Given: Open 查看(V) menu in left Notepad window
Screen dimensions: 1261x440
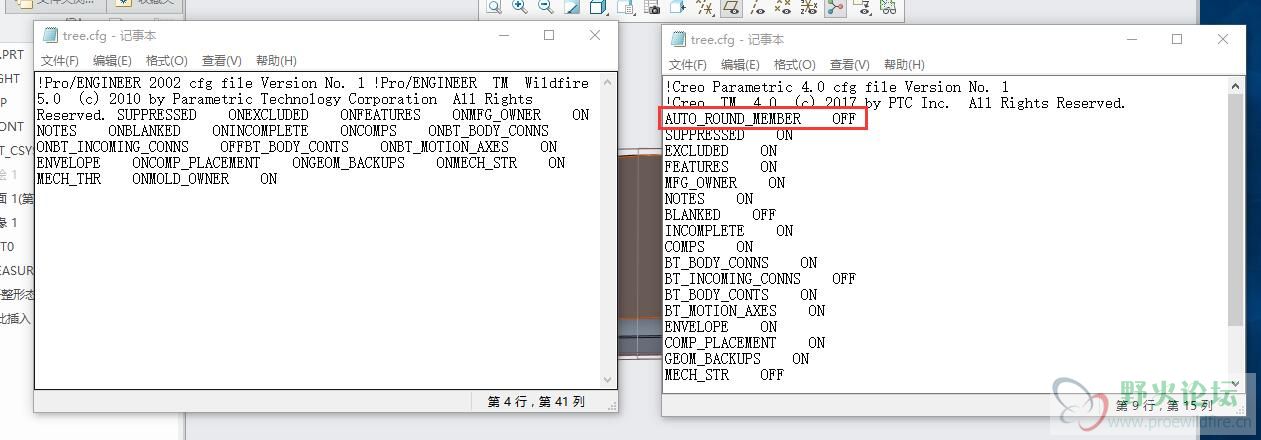Looking at the screenshot, I should pyautogui.click(x=221, y=61).
